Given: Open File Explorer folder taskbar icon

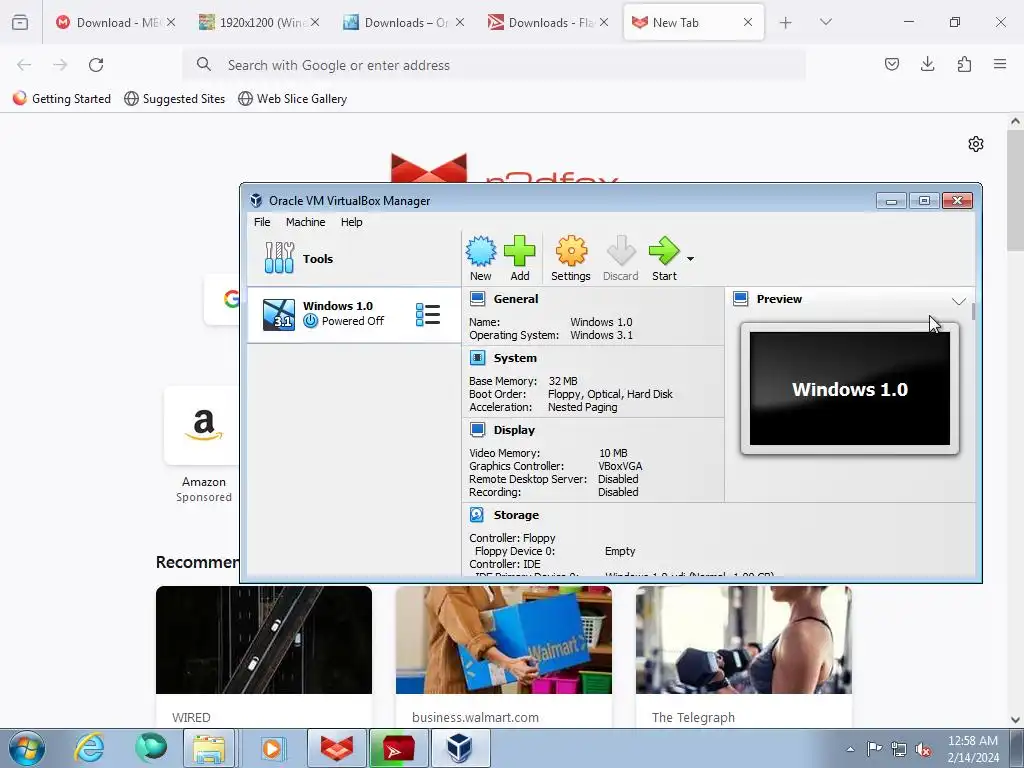Looking at the screenshot, I should [208, 748].
